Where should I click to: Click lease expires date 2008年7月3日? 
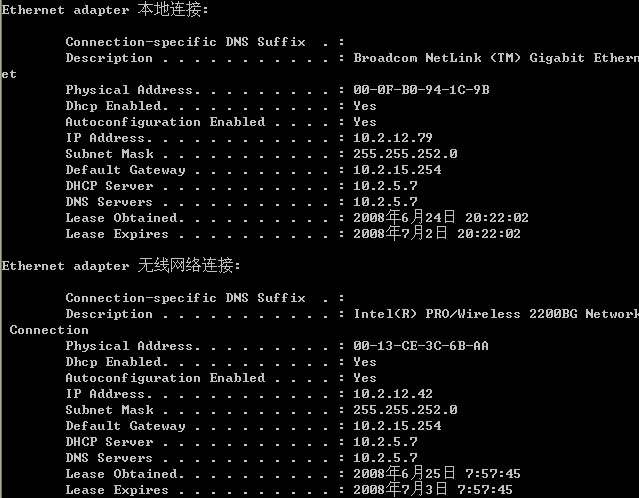(400, 489)
